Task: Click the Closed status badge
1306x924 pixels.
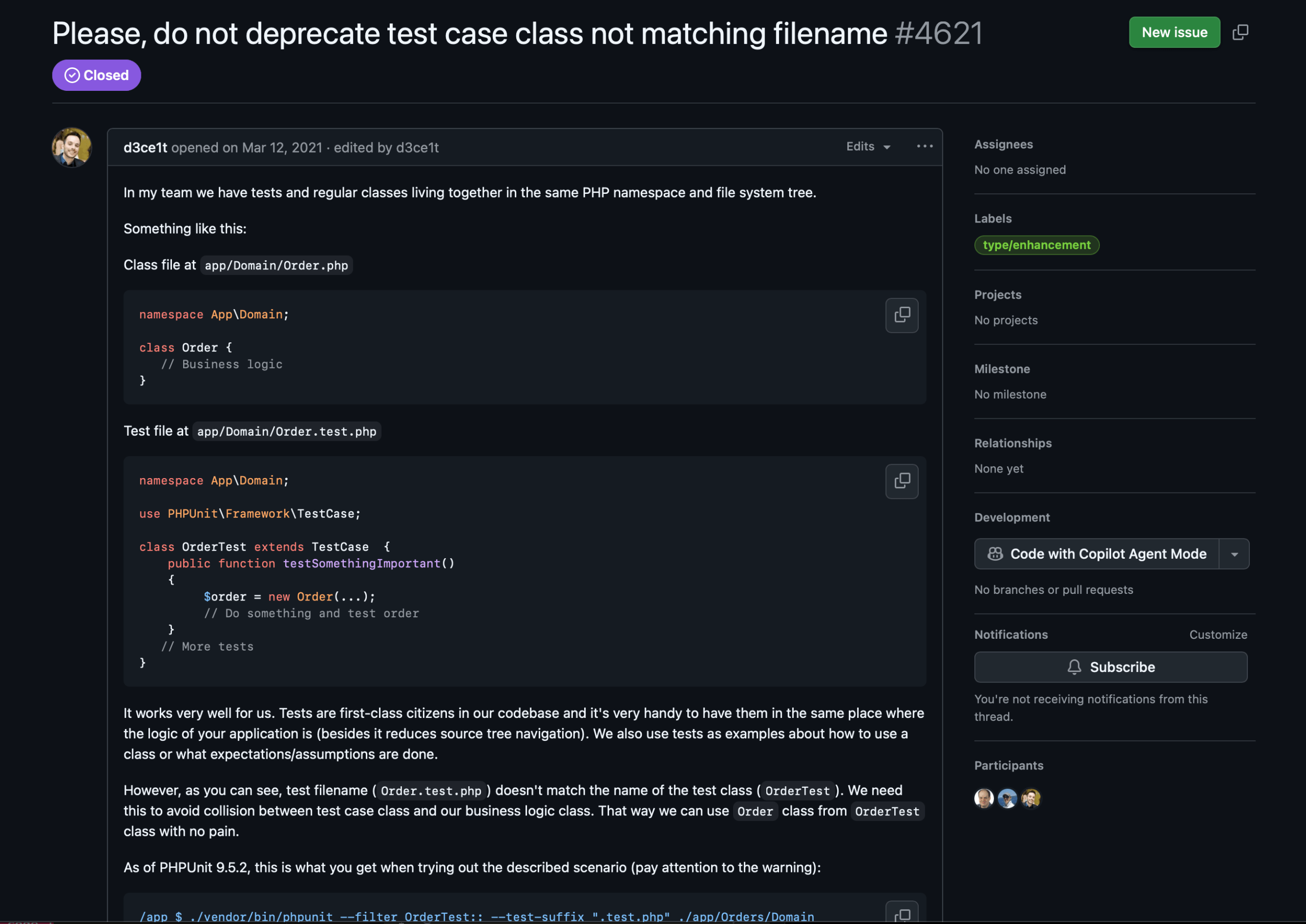Action: click(97, 75)
